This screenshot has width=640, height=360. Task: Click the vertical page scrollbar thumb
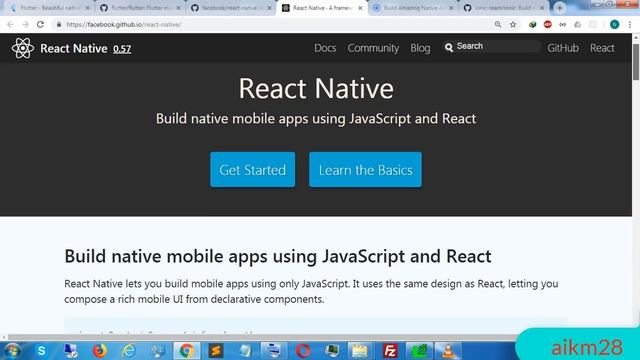636,61
